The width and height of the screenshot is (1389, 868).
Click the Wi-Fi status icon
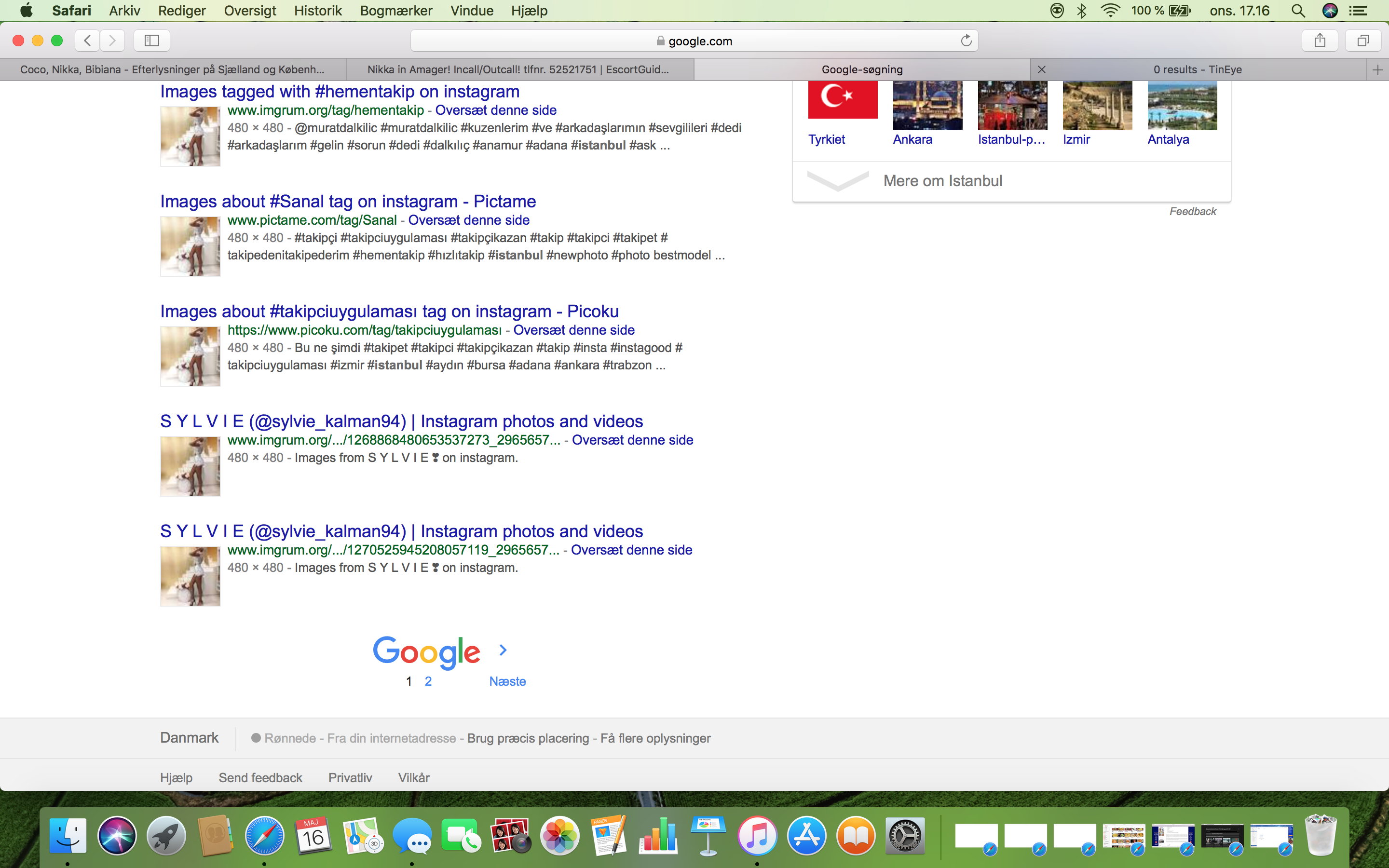tap(1111, 10)
